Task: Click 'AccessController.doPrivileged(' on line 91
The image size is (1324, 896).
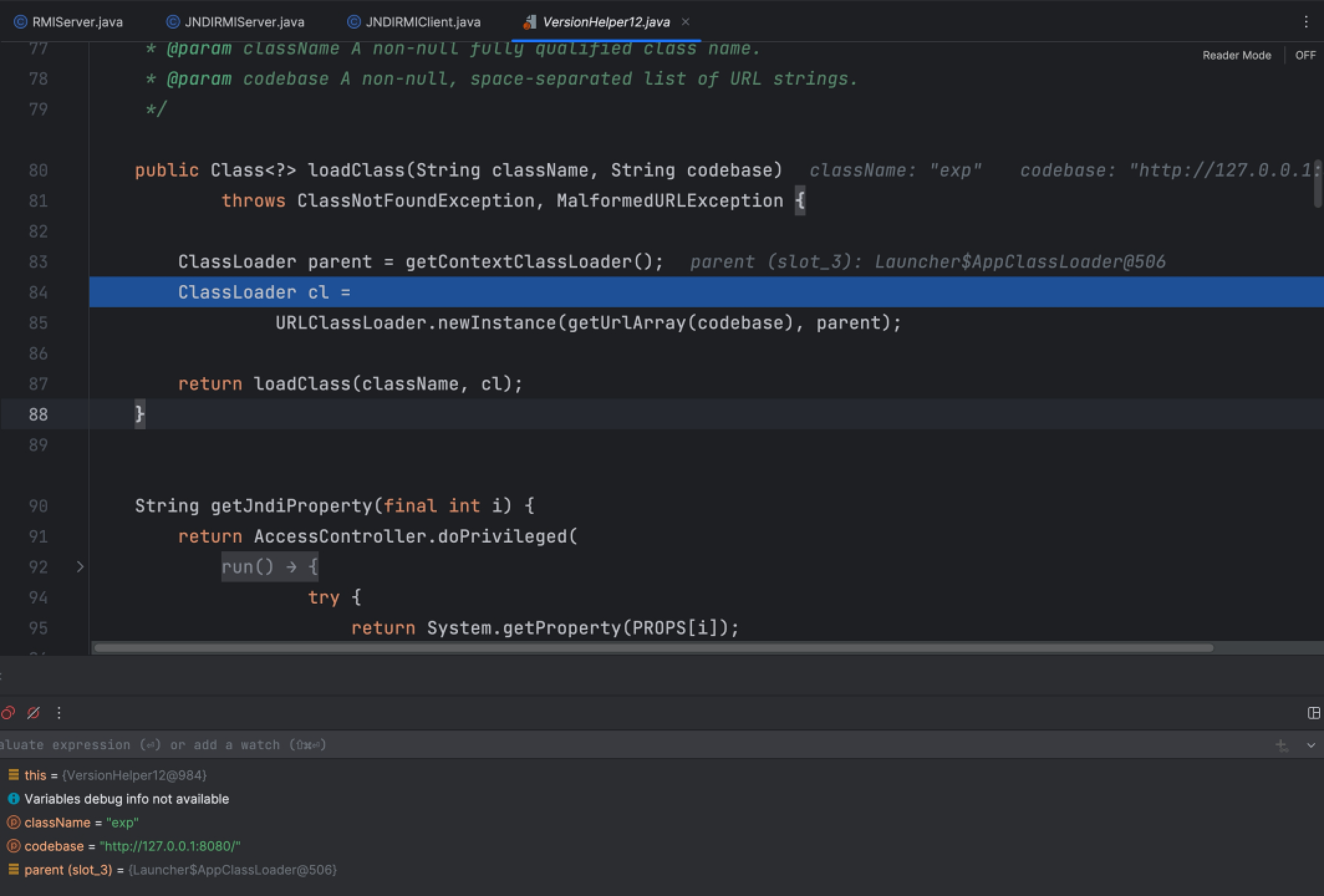Action: [416, 536]
